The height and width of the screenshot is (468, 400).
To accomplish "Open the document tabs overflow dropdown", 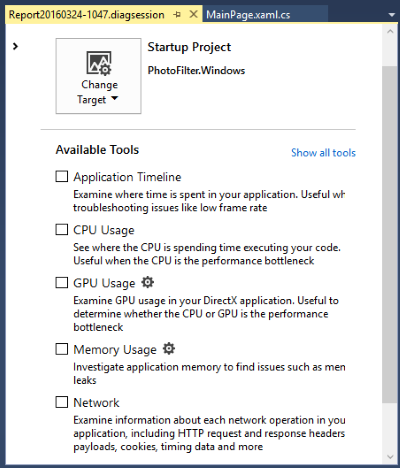I will coord(392,15).
